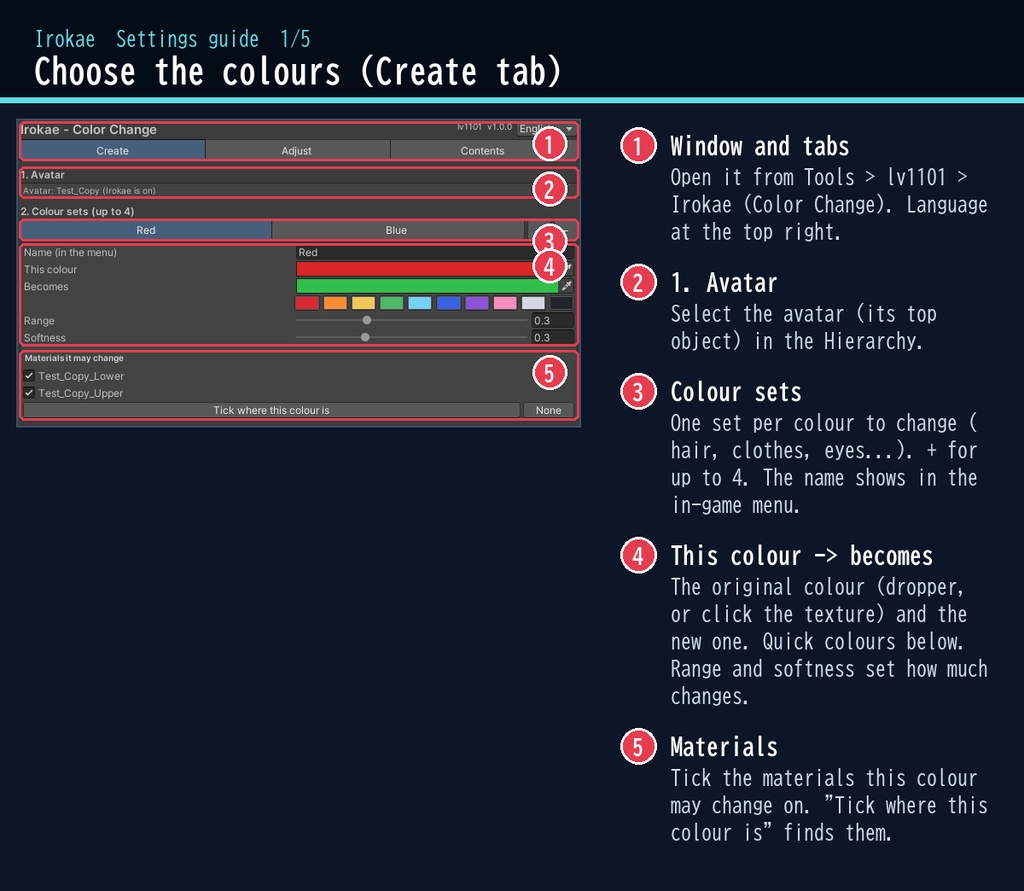Choose the purple quick colour swatch
The width and height of the screenshot is (1024, 891).
coord(477,303)
